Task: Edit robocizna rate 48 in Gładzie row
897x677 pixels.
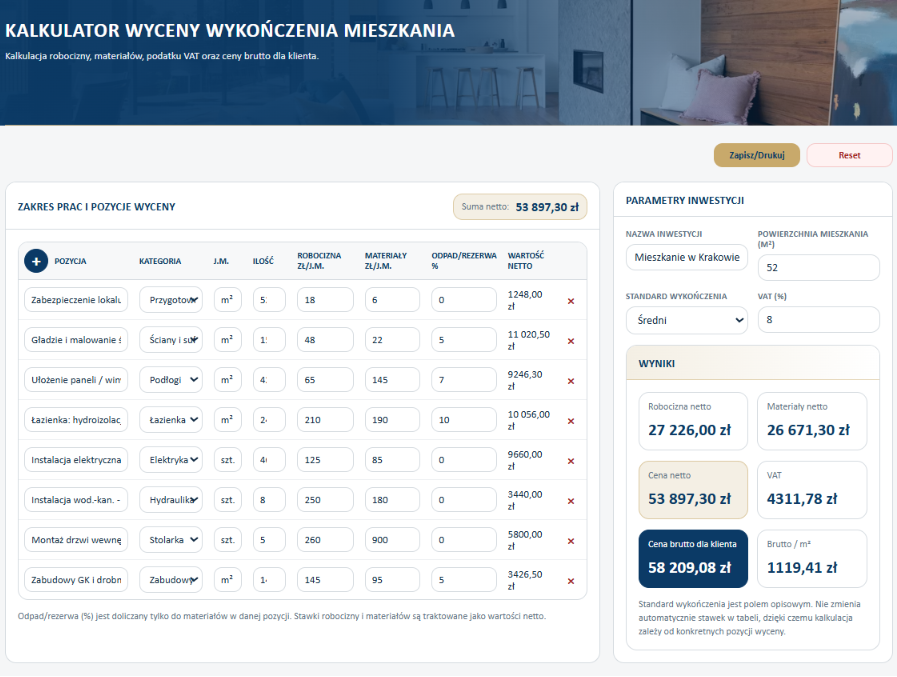Action: (x=325, y=339)
